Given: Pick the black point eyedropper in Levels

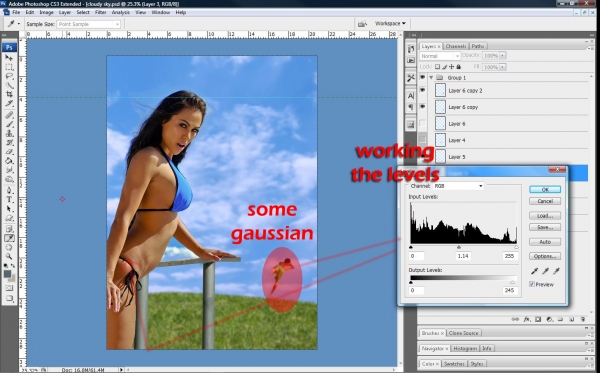Looking at the screenshot, I should click(535, 271).
